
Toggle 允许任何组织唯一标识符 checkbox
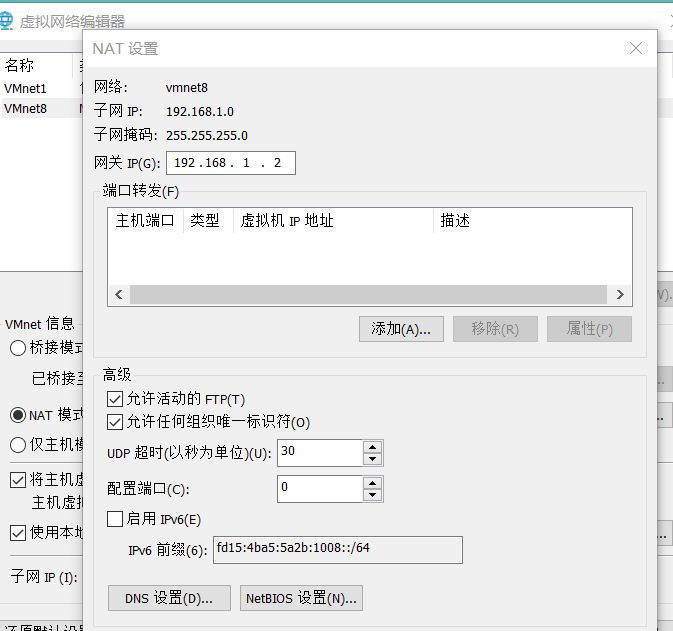pos(115,422)
